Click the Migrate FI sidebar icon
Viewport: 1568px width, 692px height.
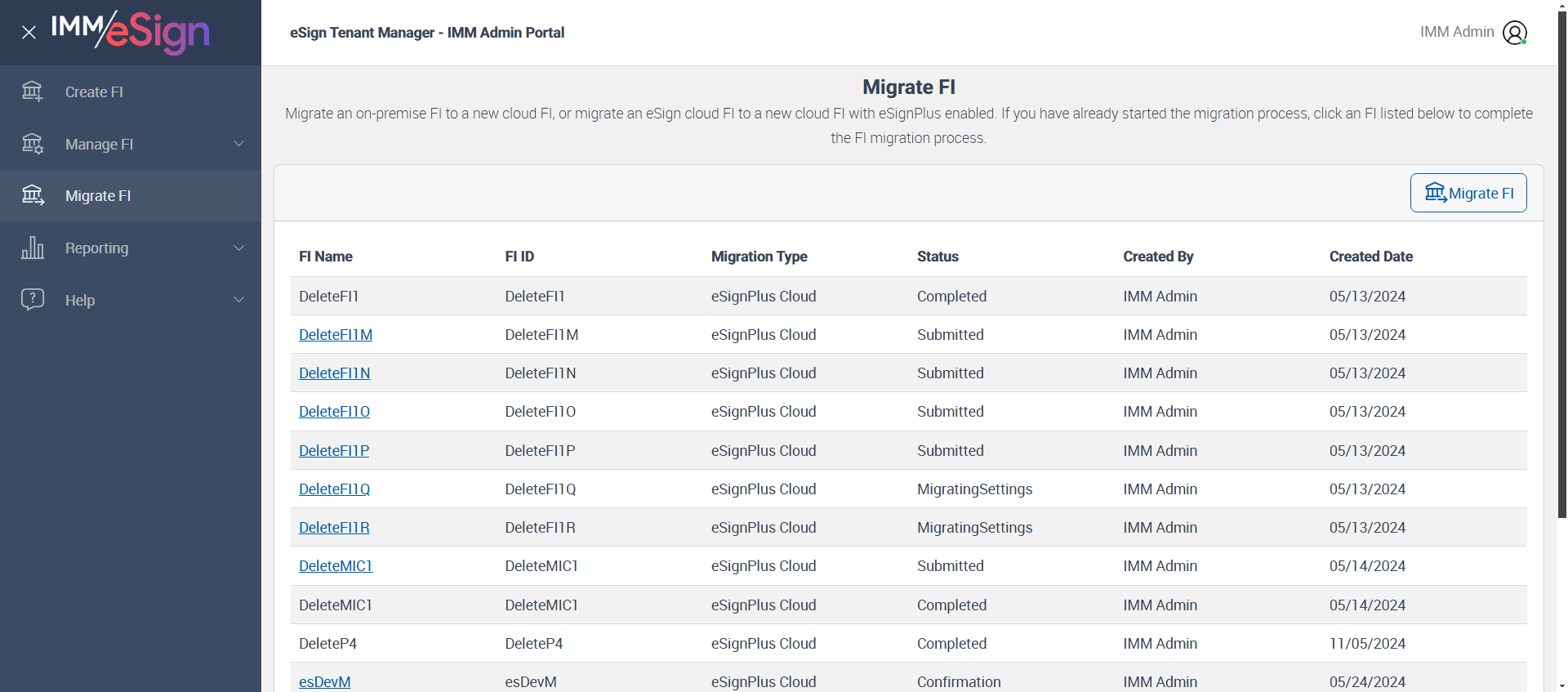(x=33, y=195)
